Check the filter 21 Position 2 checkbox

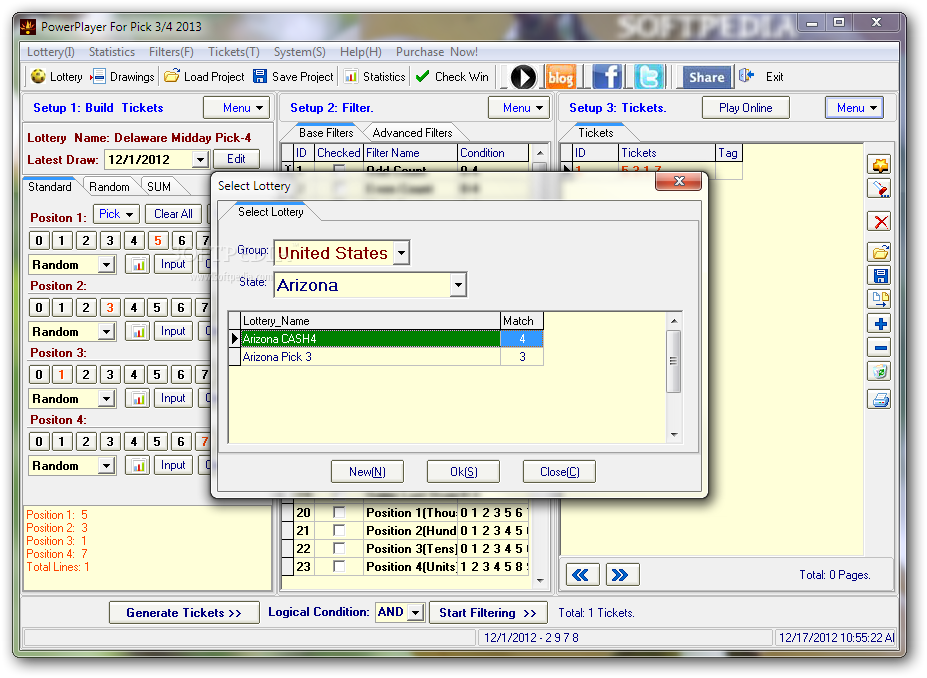coord(339,530)
